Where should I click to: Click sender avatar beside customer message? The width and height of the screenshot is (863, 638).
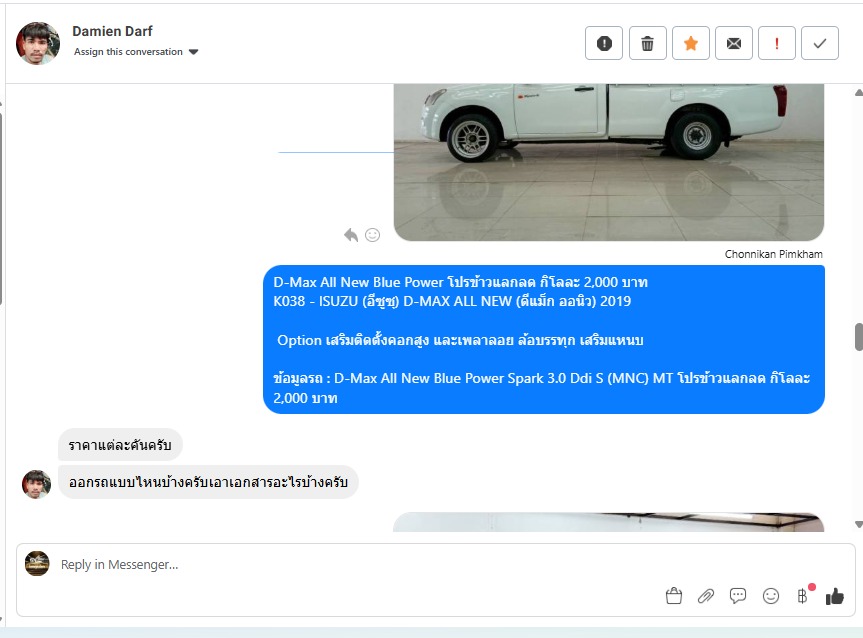tap(36, 484)
